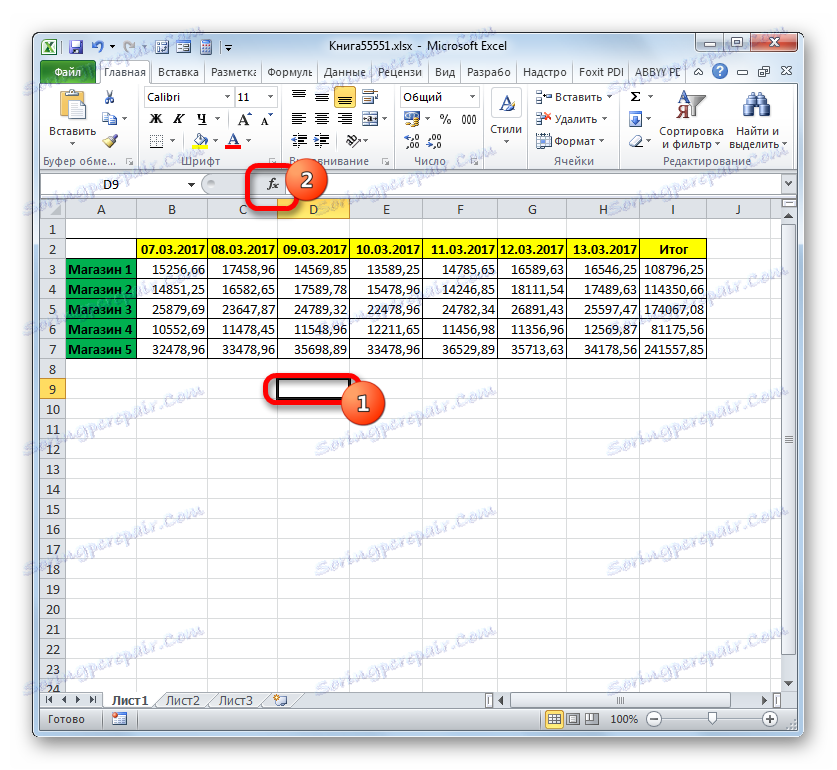Image resolution: width=837 pixels, height=770 pixels.
Task: Toggle center text alignment
Action: 322,119
